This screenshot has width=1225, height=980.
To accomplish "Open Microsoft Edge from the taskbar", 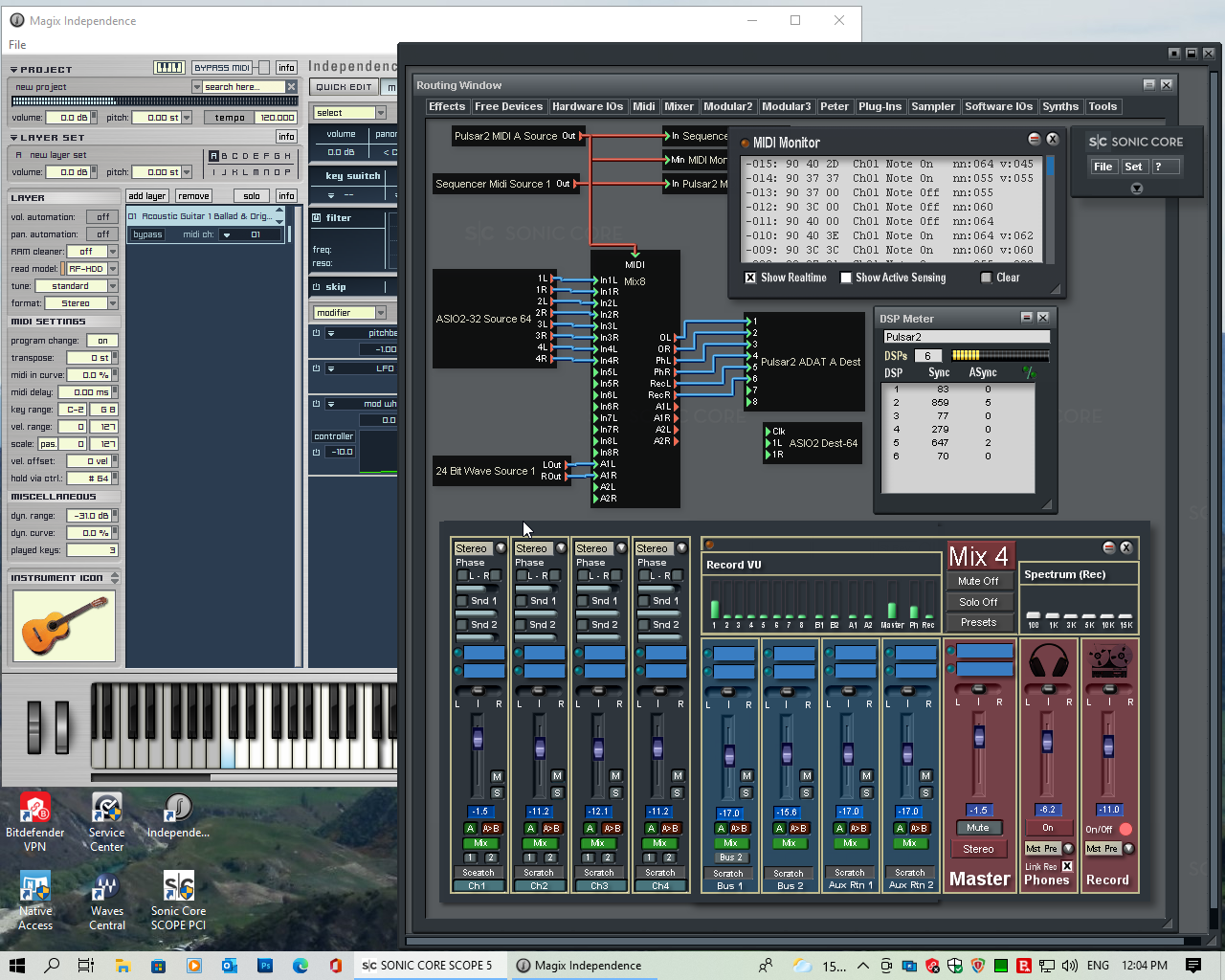I will 301,966.
